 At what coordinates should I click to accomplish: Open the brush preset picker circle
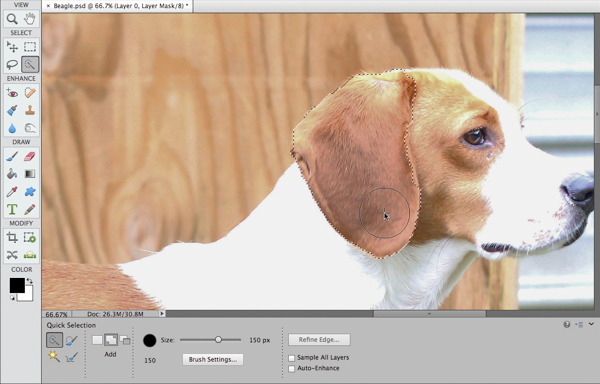[150, 340]
